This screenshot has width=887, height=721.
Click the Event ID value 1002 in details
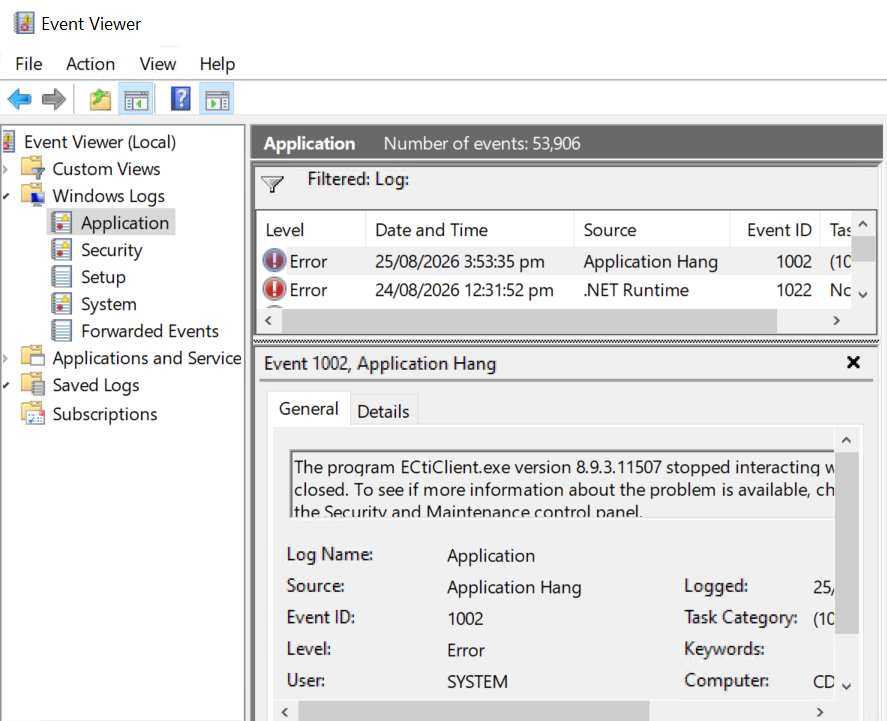click(x=465, y=619)
